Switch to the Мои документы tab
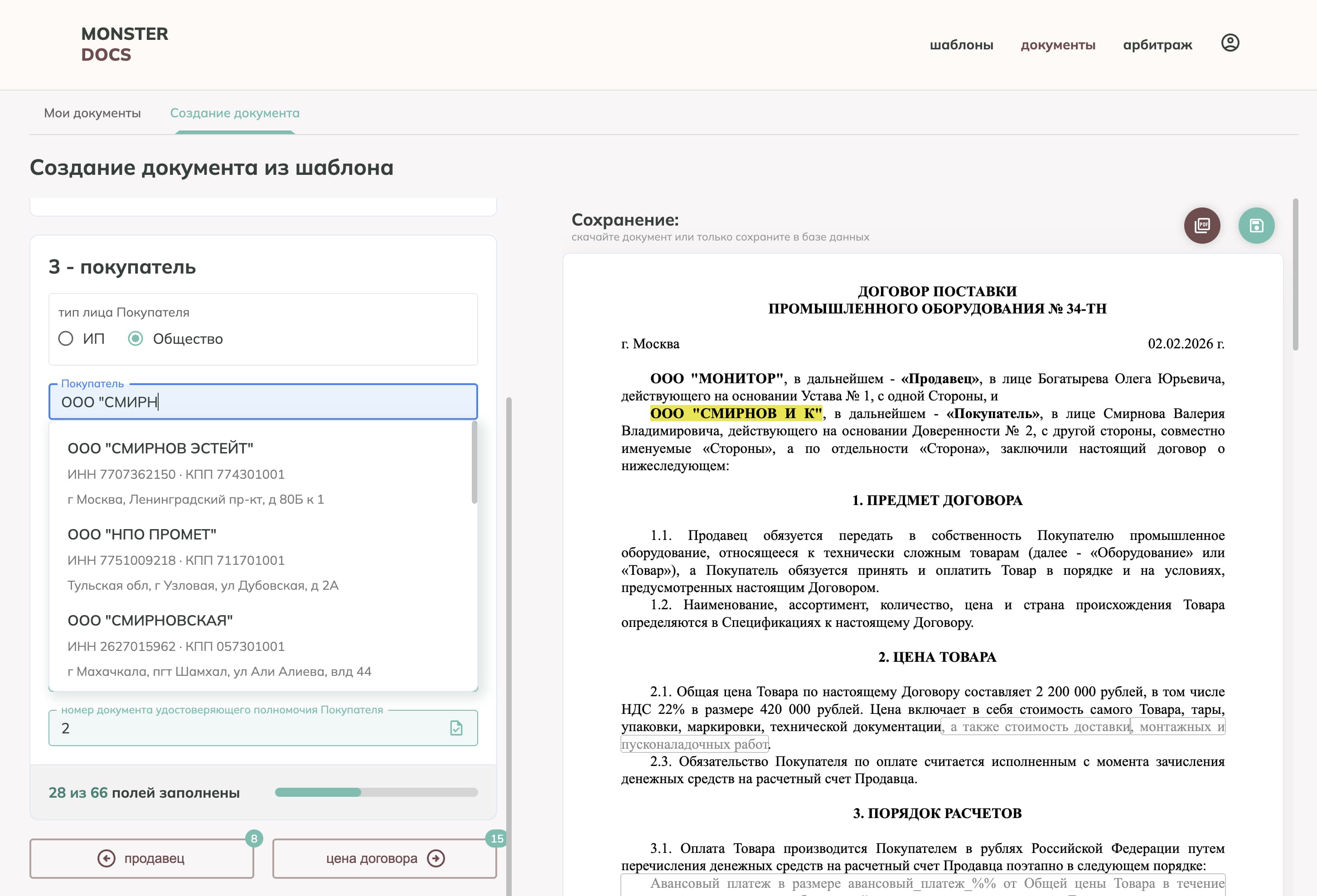 click(92, 113)
